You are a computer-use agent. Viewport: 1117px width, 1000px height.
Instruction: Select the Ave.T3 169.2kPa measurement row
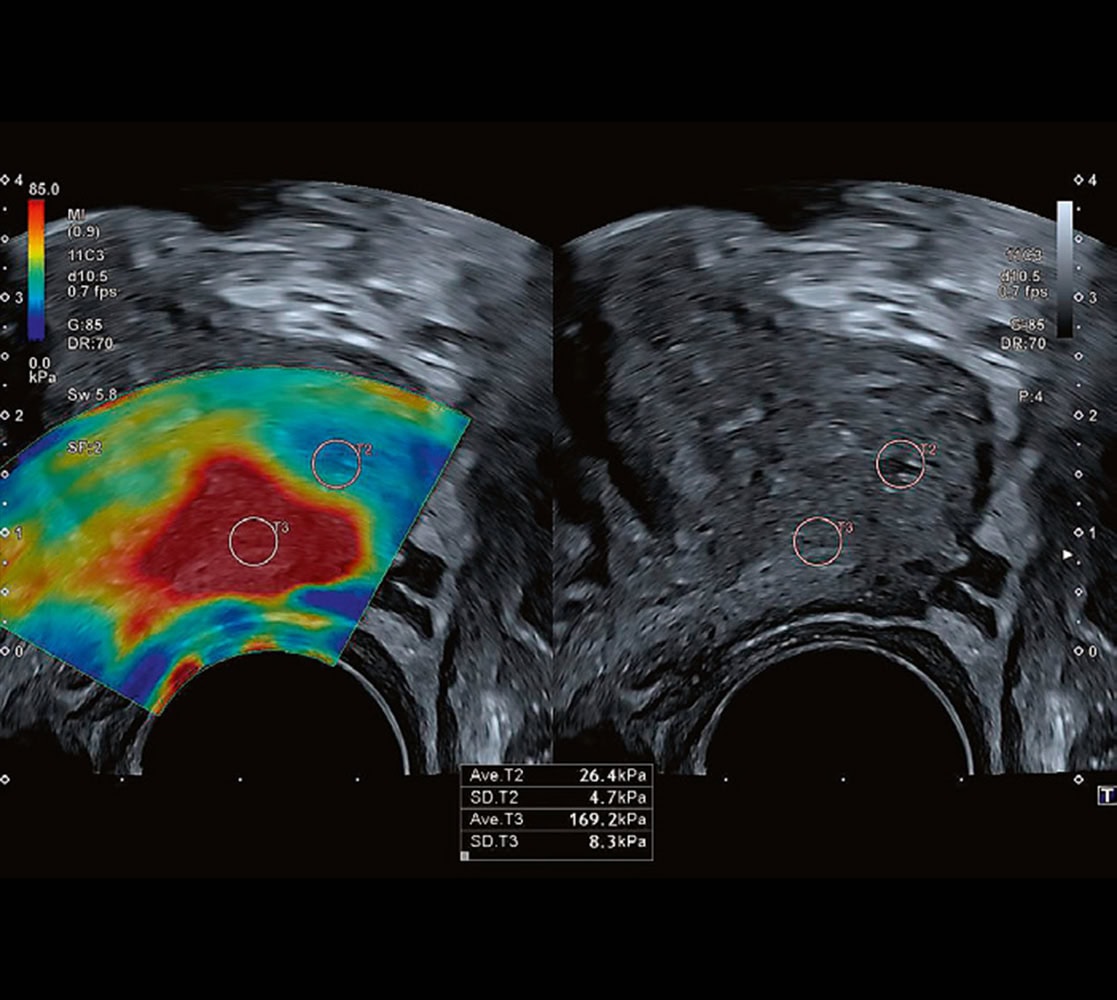pyautogui.click(x=556, y=819)
